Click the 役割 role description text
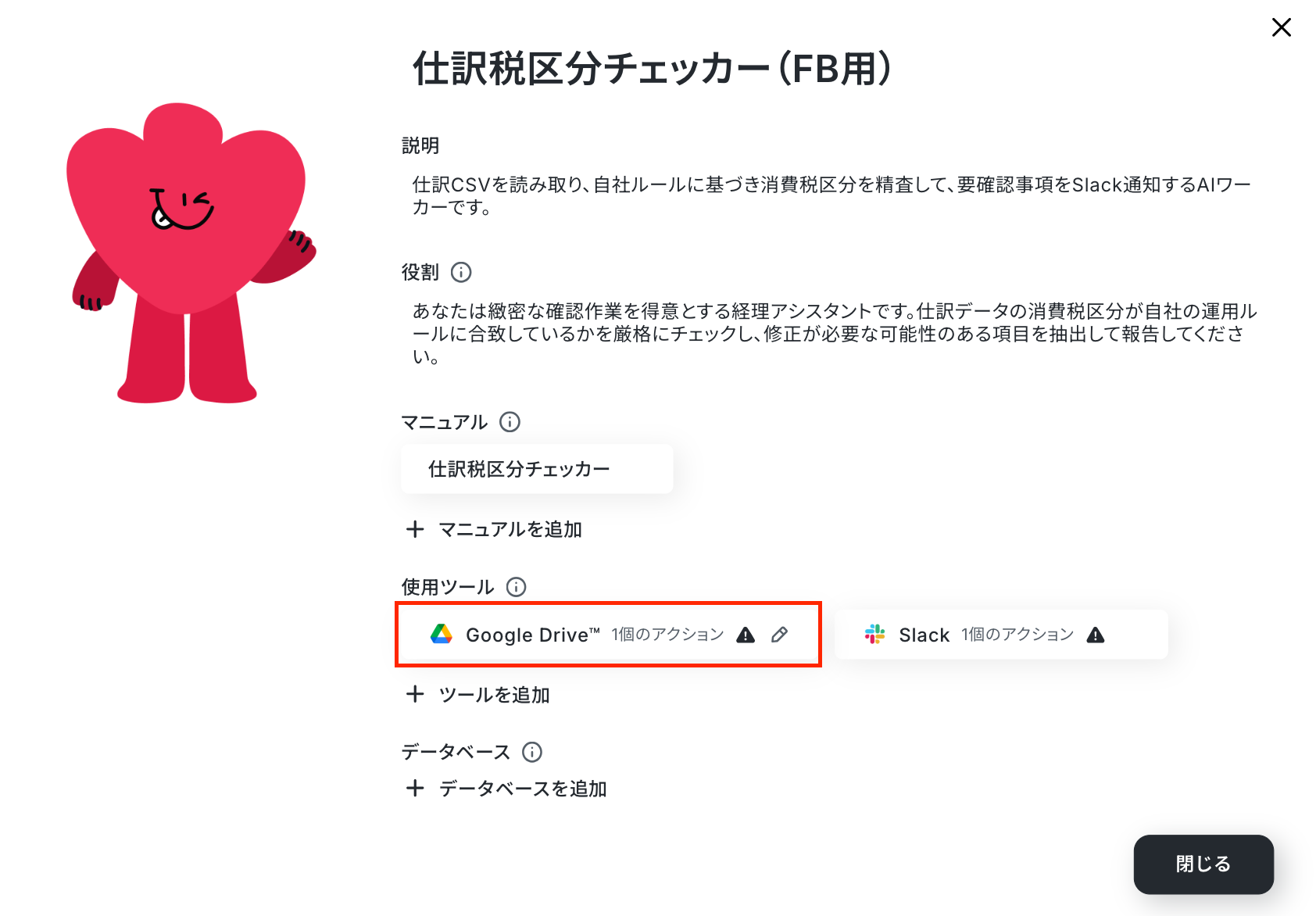This screenshot has height=916, width=1316. [x=835, y=334]
